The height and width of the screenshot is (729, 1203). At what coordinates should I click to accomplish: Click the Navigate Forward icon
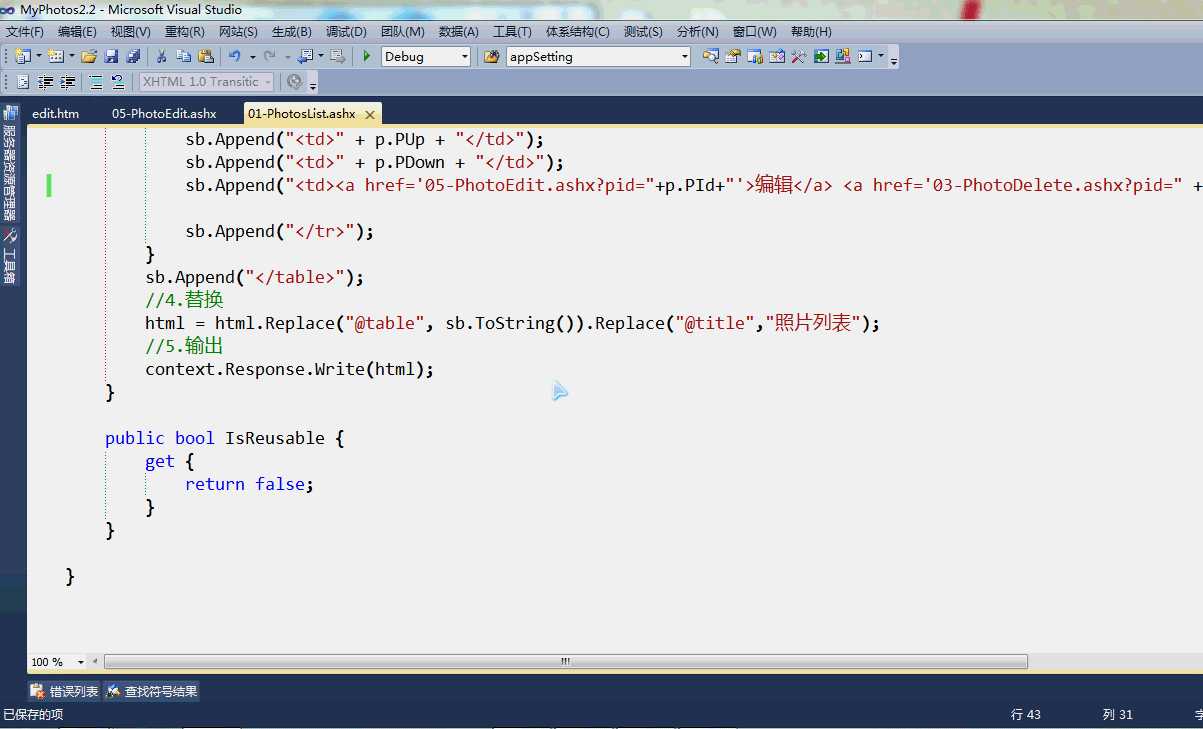337,56
